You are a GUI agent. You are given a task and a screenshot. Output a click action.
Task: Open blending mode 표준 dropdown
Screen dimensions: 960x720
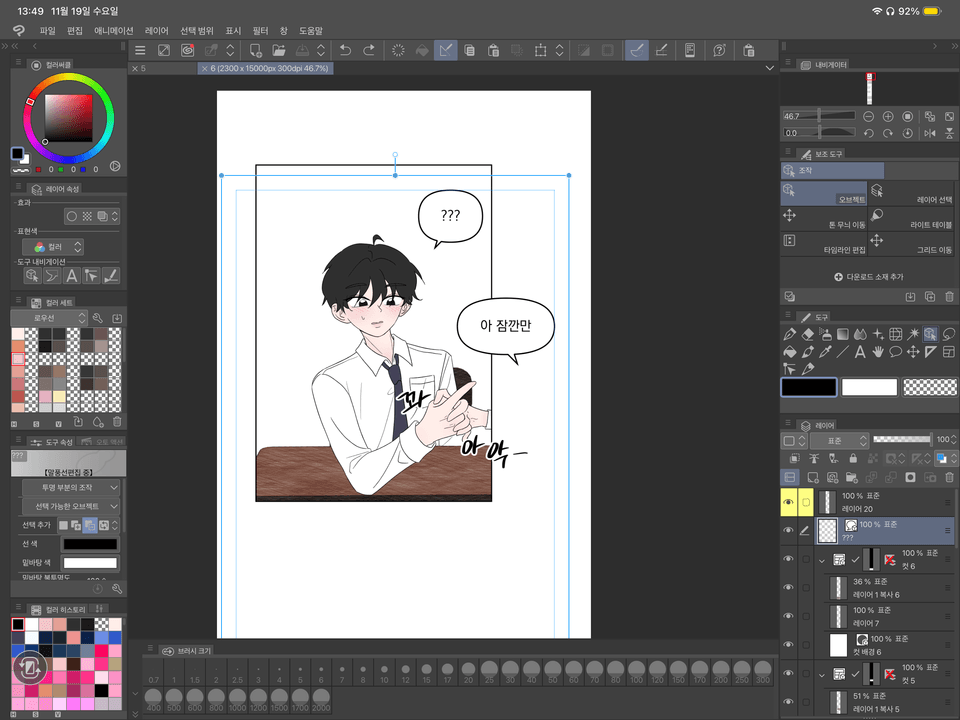point(839,440)
